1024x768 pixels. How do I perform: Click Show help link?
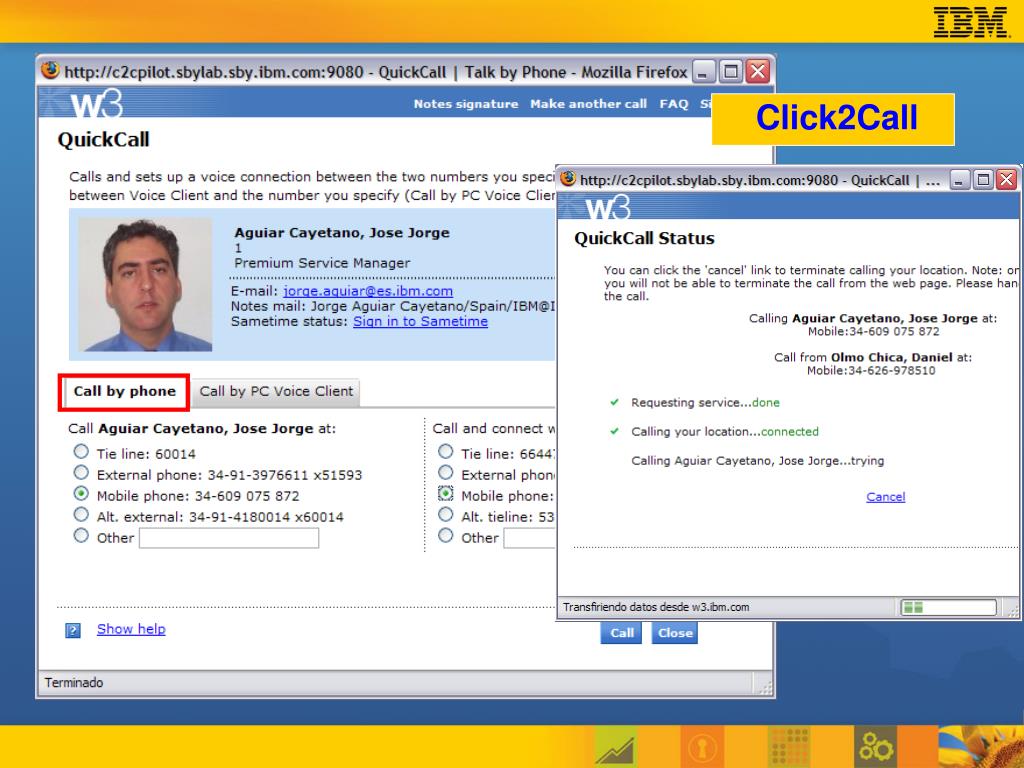[131, 629]
